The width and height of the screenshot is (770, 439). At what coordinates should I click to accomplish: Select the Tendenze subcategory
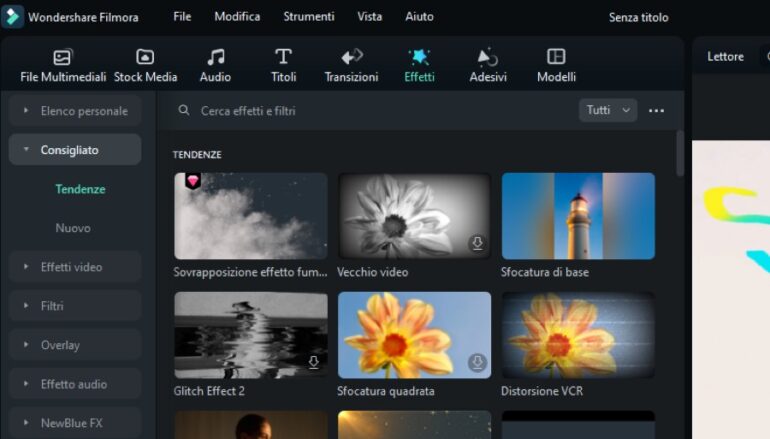pyautogui.click(x=80, y=189)
